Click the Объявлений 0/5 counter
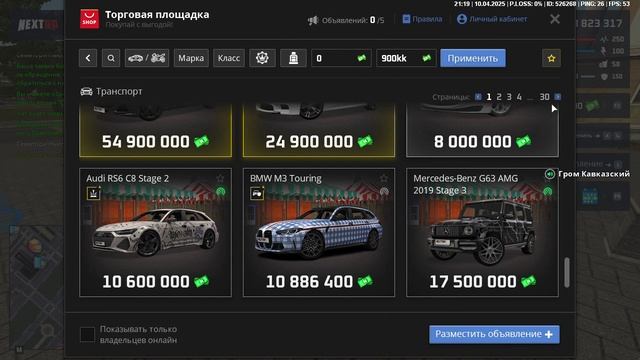Screen dimensions: 640x360 point(353,20)
